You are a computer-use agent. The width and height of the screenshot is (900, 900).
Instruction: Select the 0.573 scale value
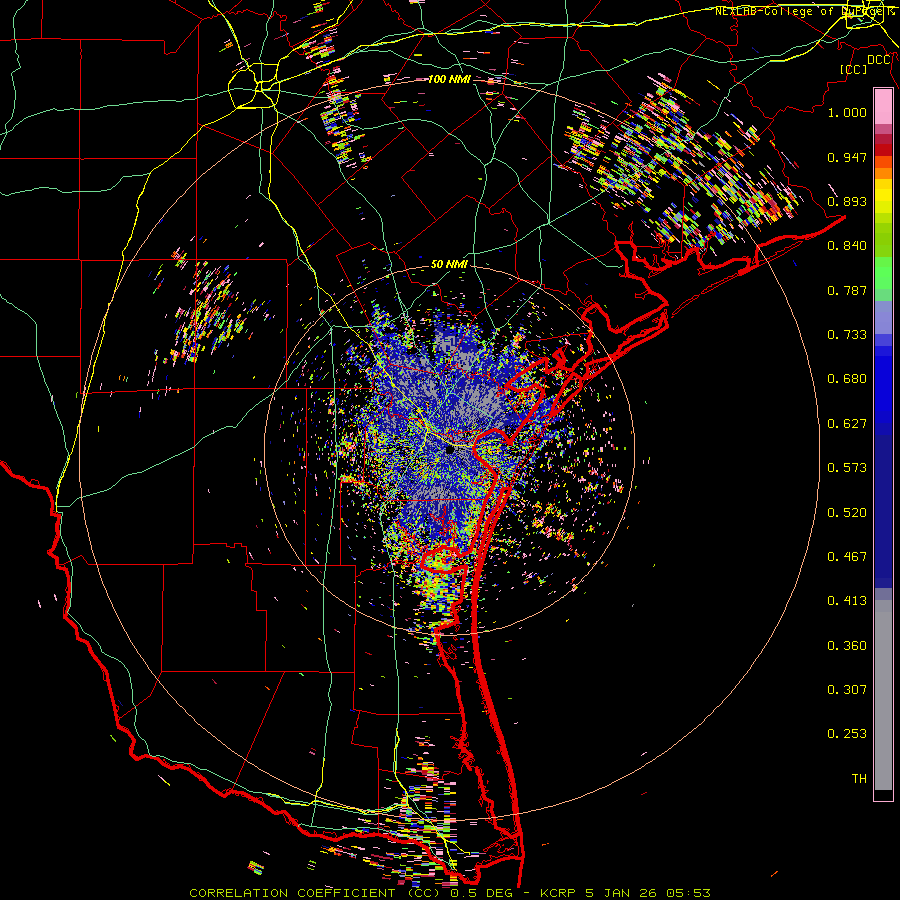847,468
